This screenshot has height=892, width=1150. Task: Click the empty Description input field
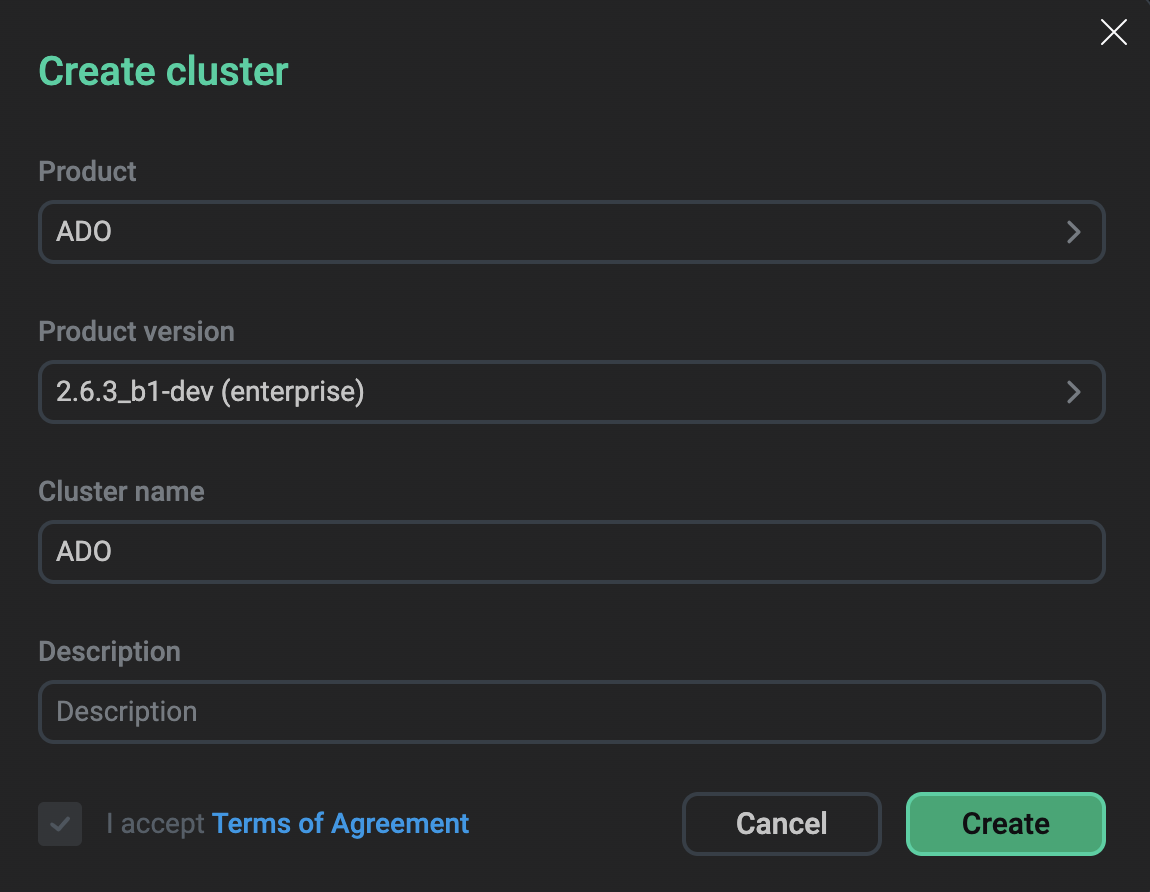click(x=571, y=711)
